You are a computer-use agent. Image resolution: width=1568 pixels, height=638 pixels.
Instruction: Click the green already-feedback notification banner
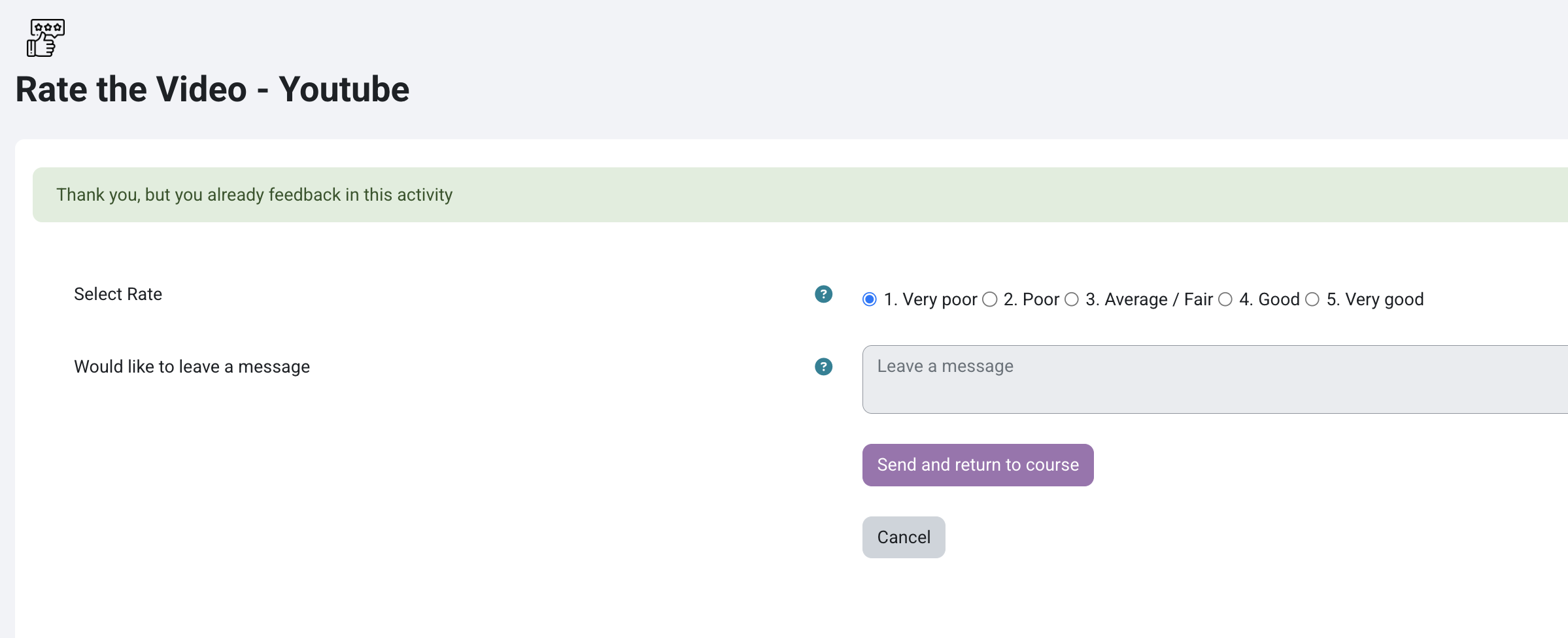pos(785,195)
